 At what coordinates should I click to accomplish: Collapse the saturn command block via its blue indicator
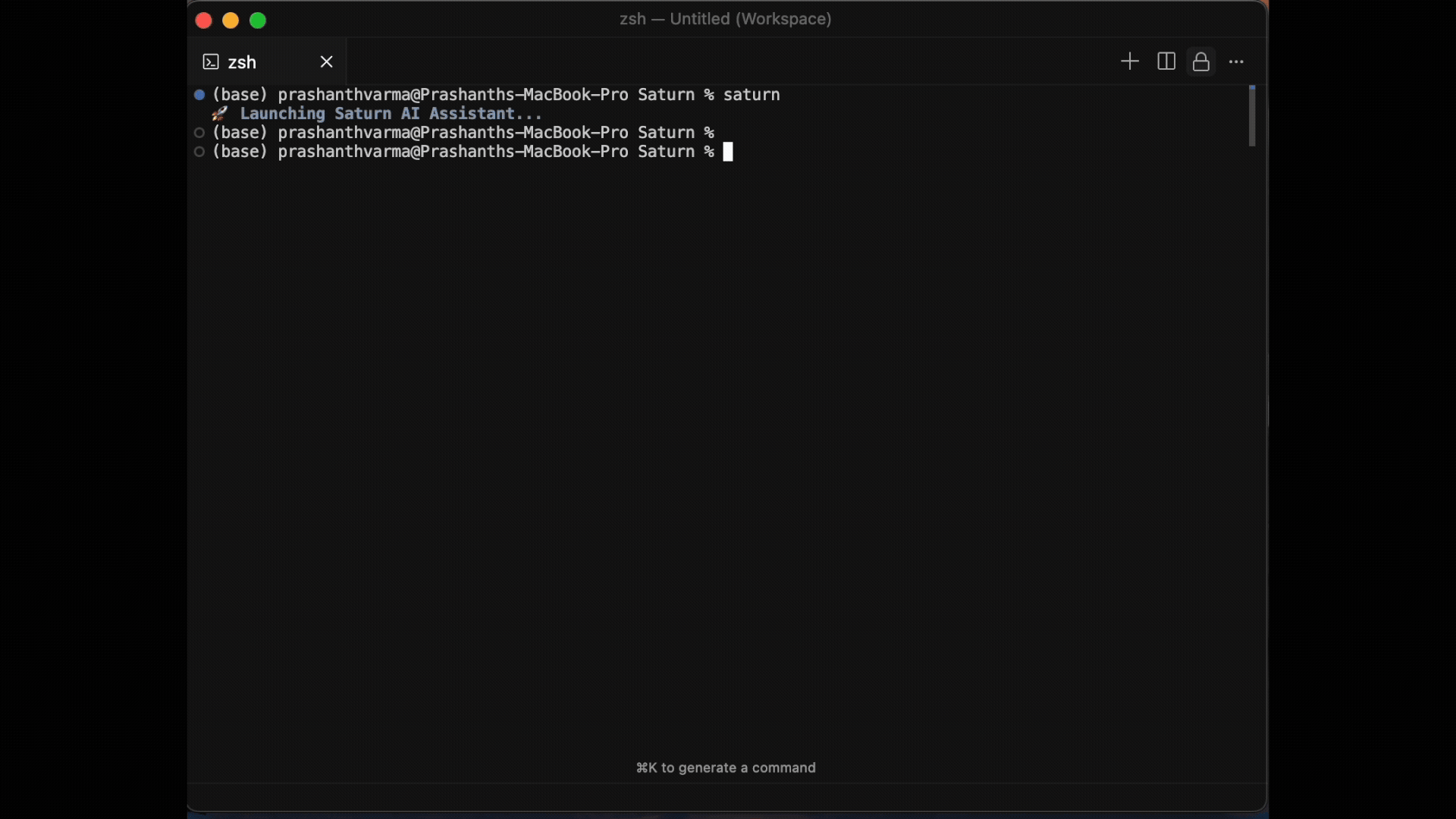click(x=199, y=94)
